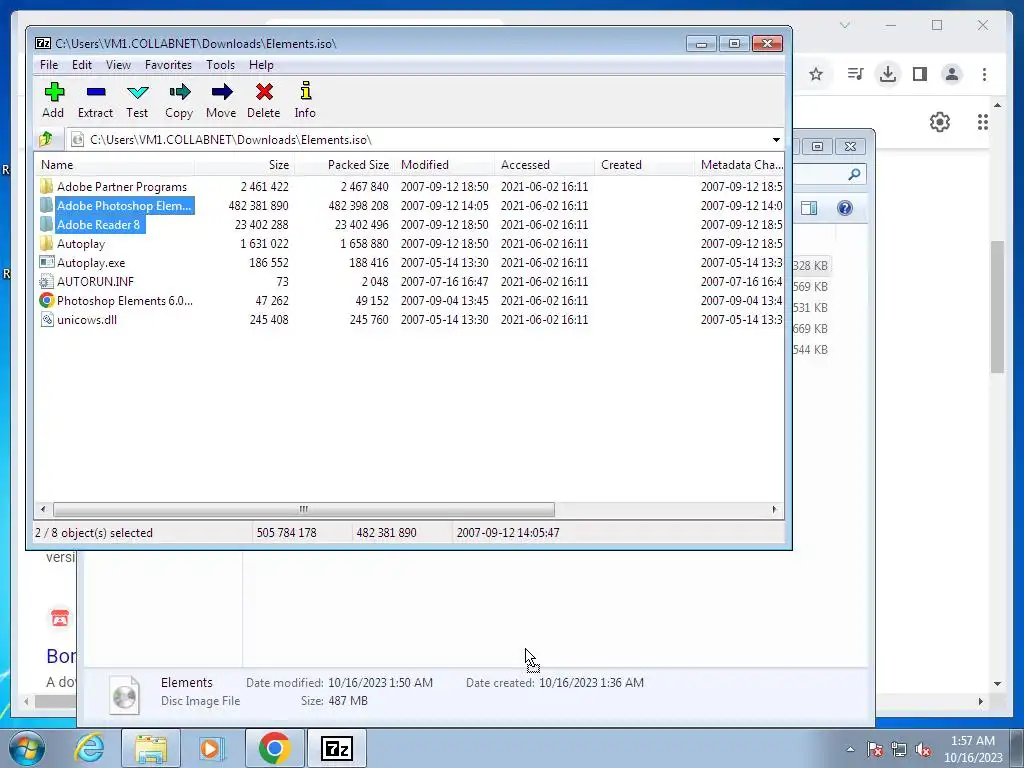Switch to the 7-Zip taskbar button
Viewport: 1024px width, 768px height.
337,748
